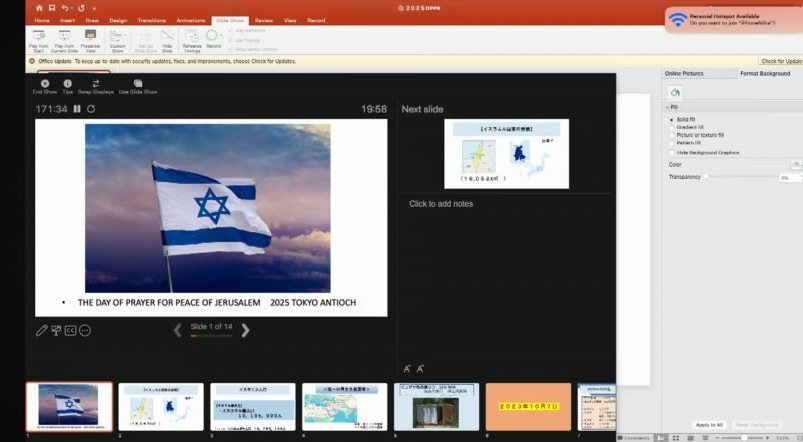The width and height of the screenshot is (803, 442).
Task: Enable Hide Background Graphics checkbox
Action: (x=671, y=152)
